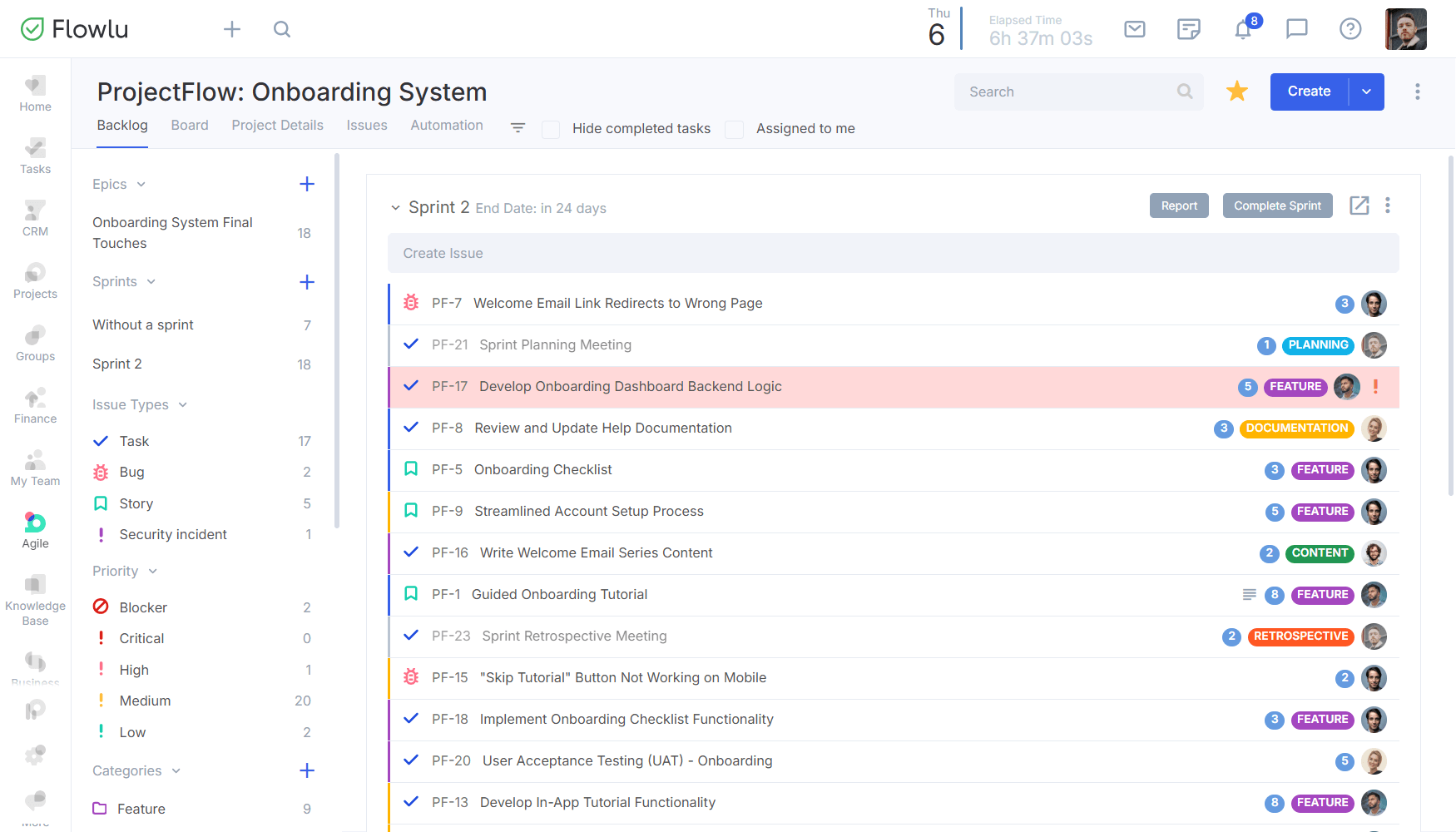Check the Assigned to me checkbox

coord(734,129)
